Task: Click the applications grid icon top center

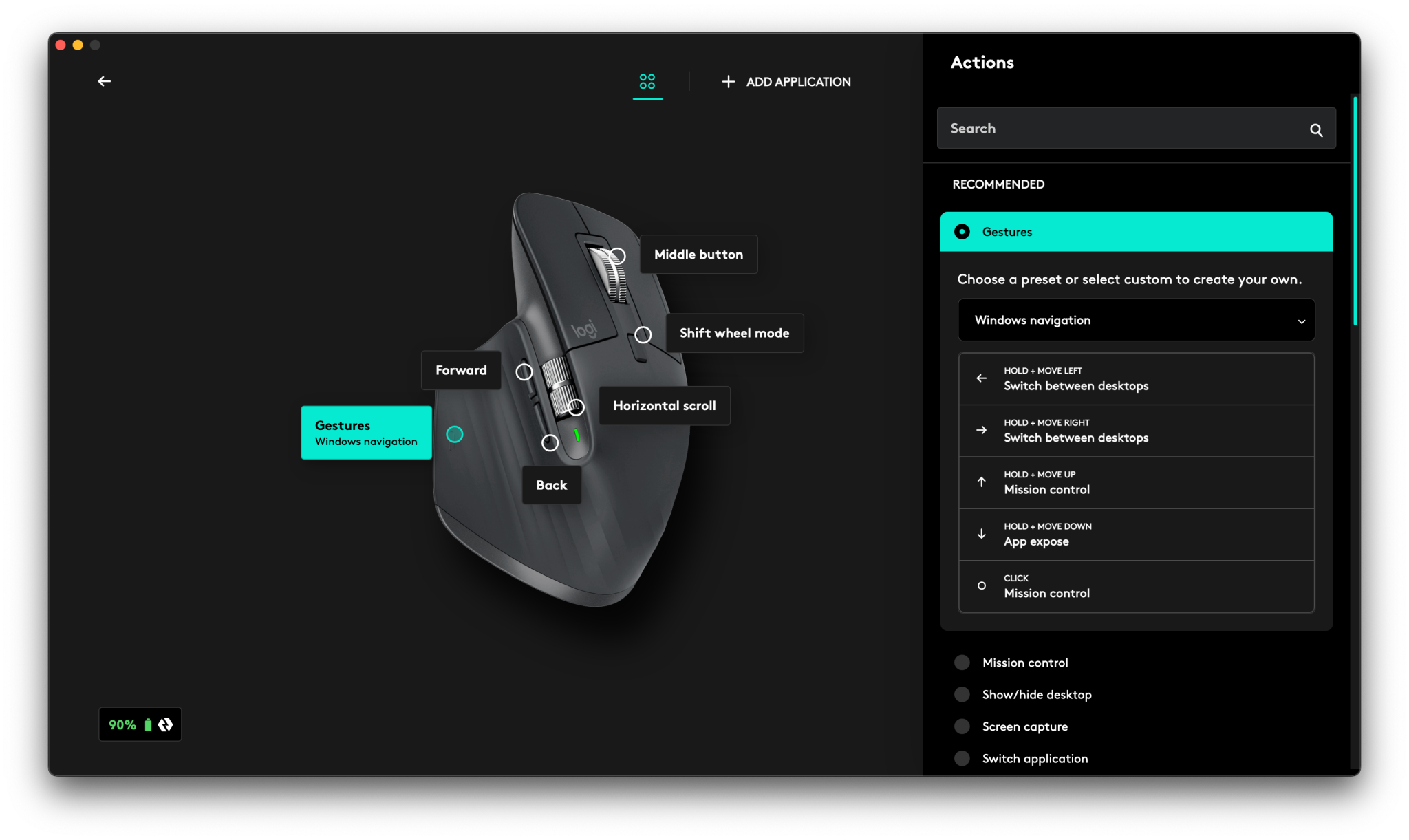Action: point(647,81)
